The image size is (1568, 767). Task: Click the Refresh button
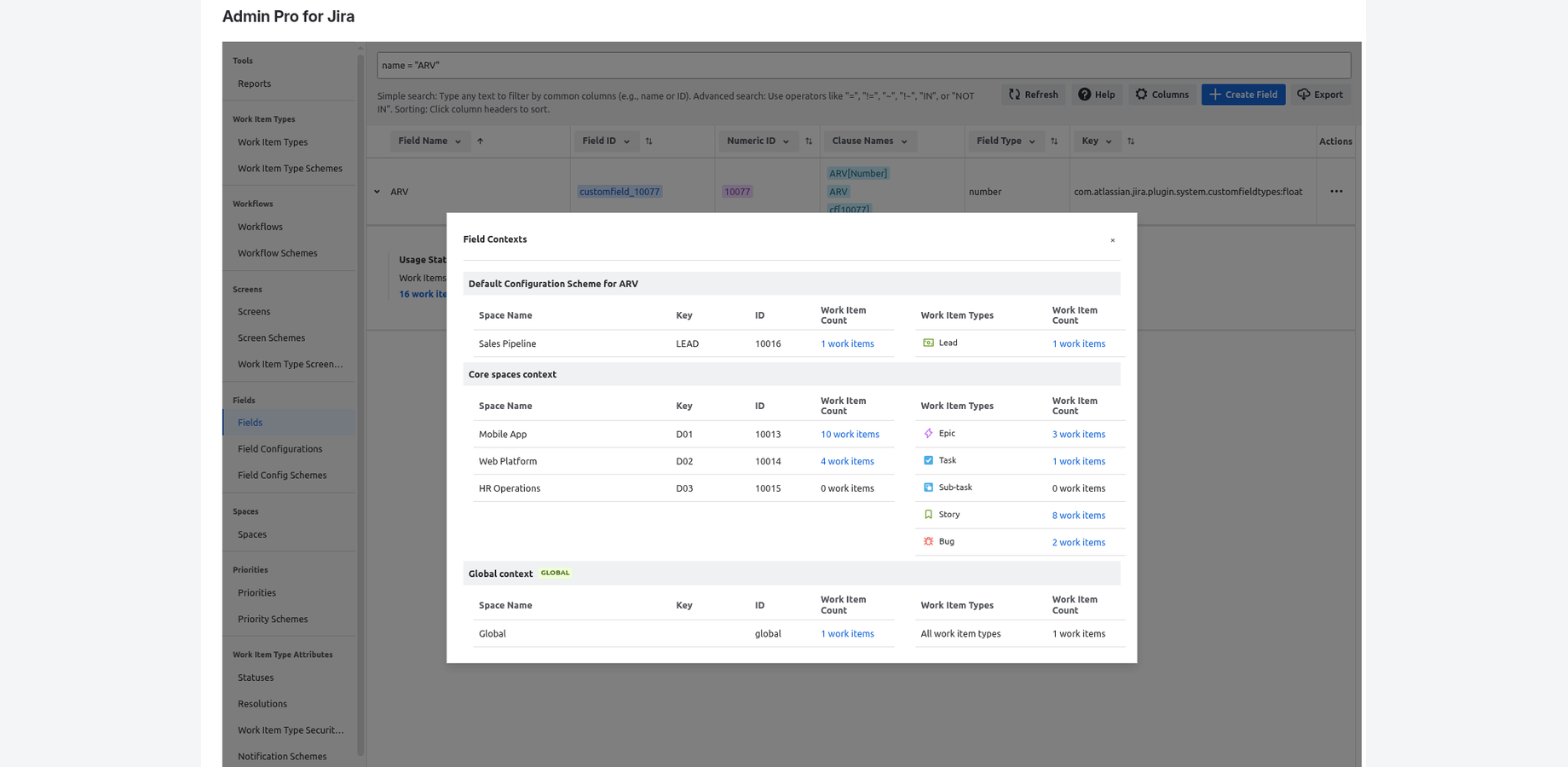[1033, 95]
